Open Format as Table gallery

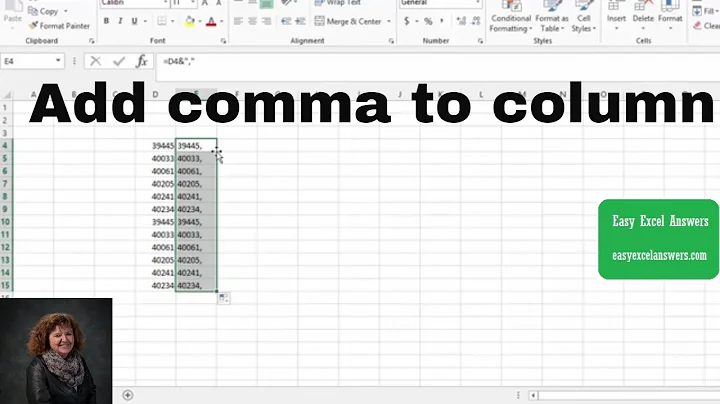point(551,17)
